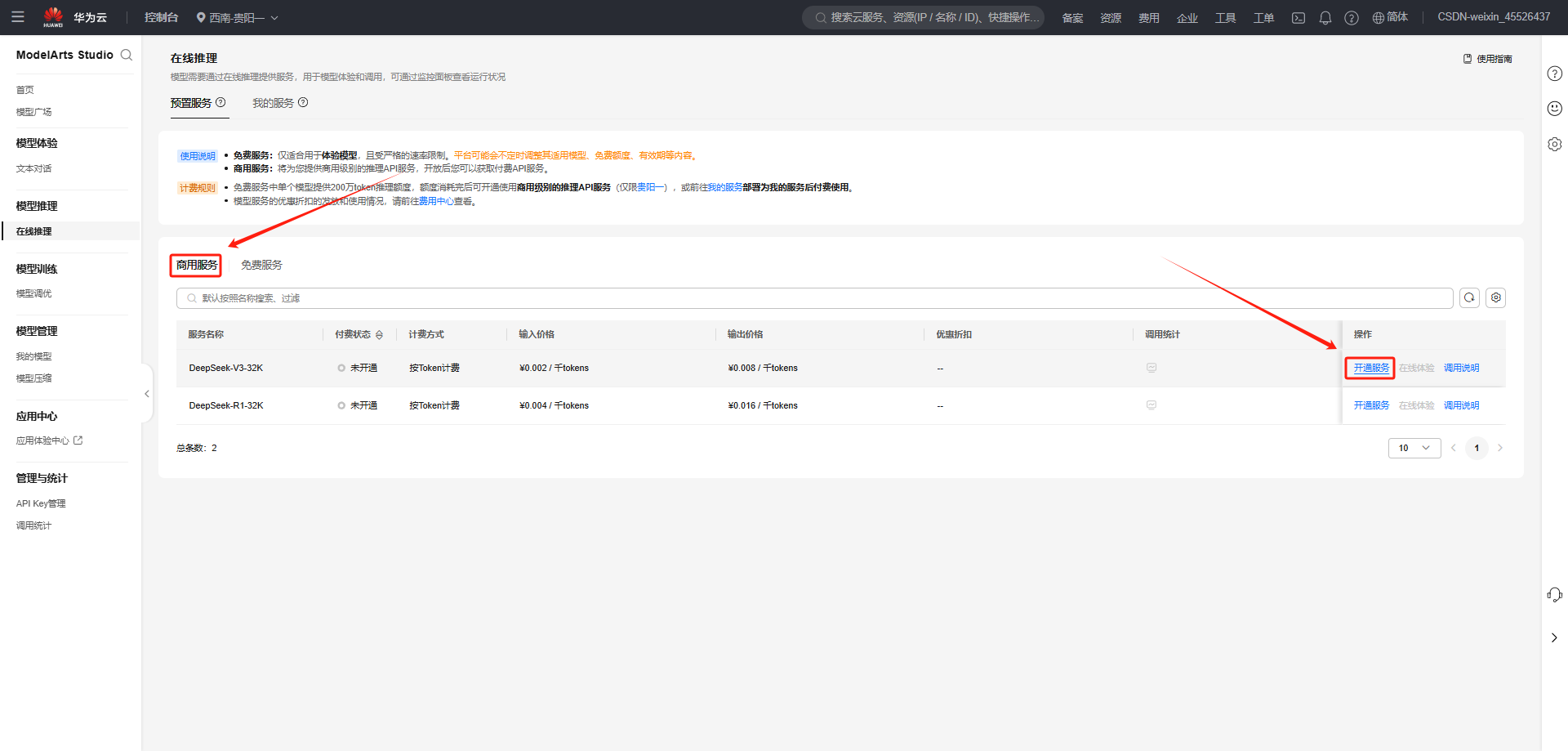Sort by 付费状态 column icon
This screenshot has height=751, width=1568.
(x=379, y=335)
